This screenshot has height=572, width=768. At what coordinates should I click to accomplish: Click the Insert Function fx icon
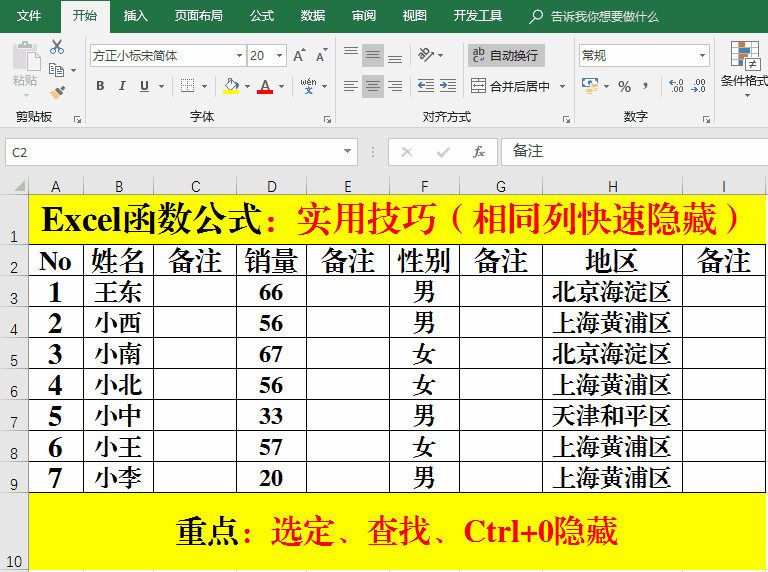tap(479, 152)
